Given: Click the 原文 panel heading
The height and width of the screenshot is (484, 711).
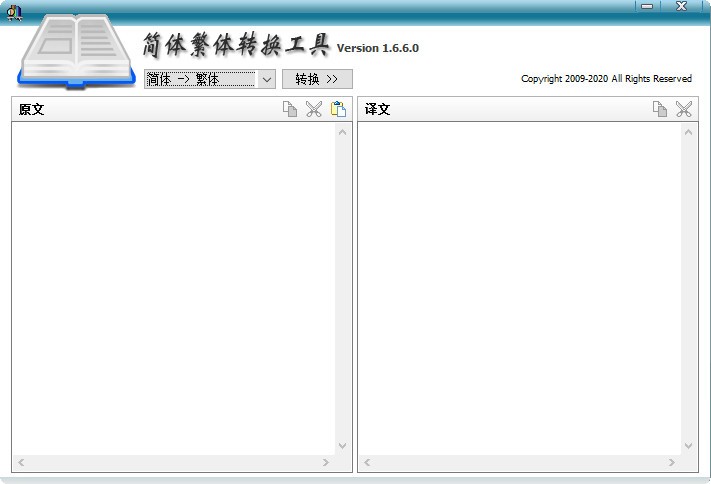Looking at the screenshot, I should 31,109.
